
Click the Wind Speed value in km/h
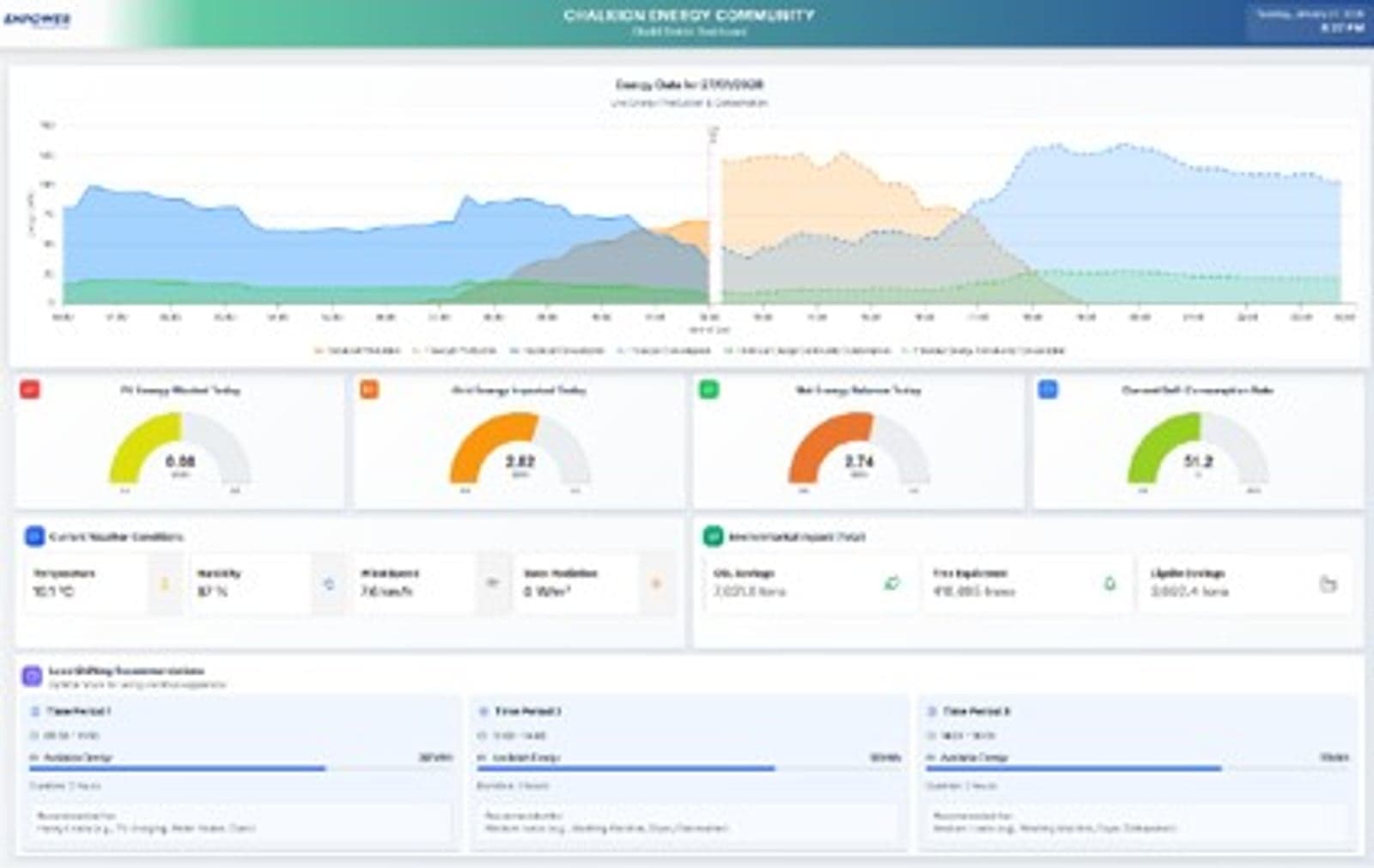point(388,592)
